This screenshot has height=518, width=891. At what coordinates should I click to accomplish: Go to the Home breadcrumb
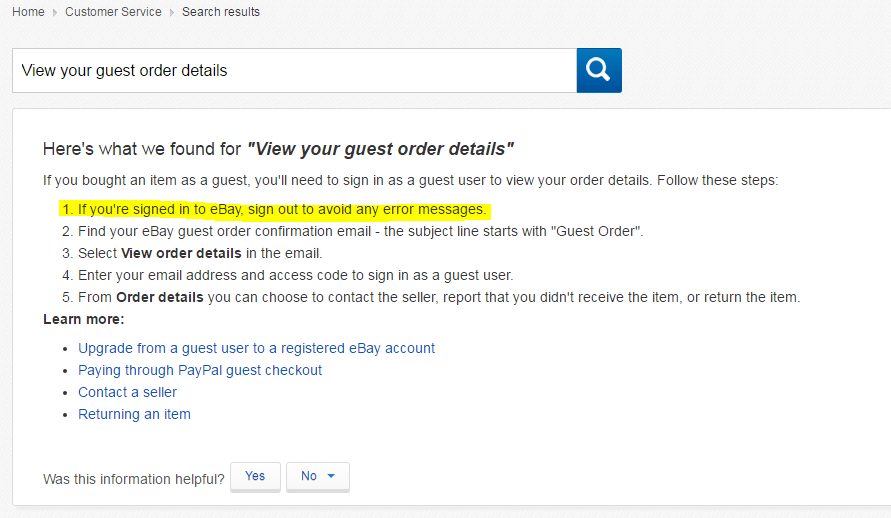coord(28,12)
